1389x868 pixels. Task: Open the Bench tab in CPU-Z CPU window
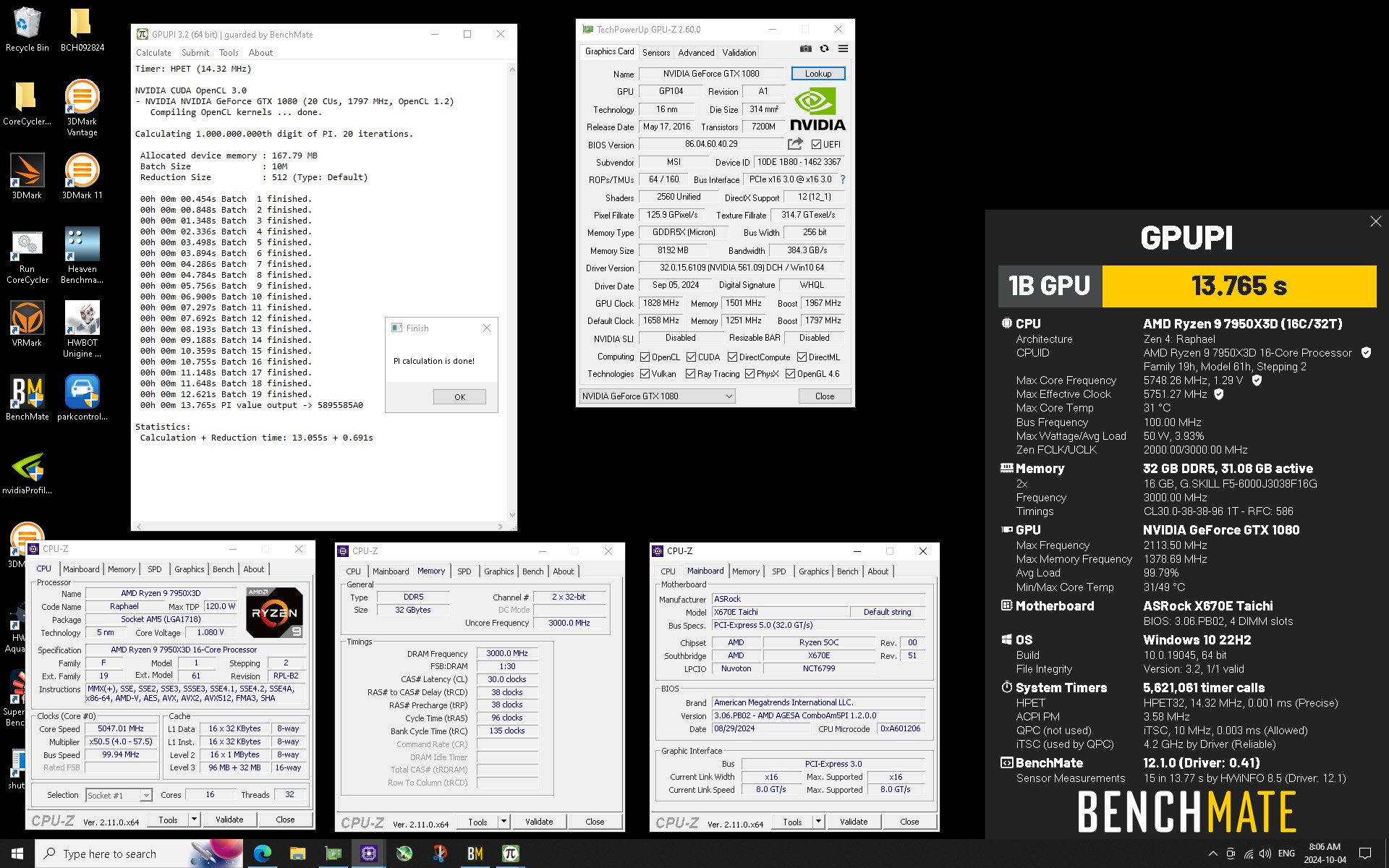[x=224, y=569]
